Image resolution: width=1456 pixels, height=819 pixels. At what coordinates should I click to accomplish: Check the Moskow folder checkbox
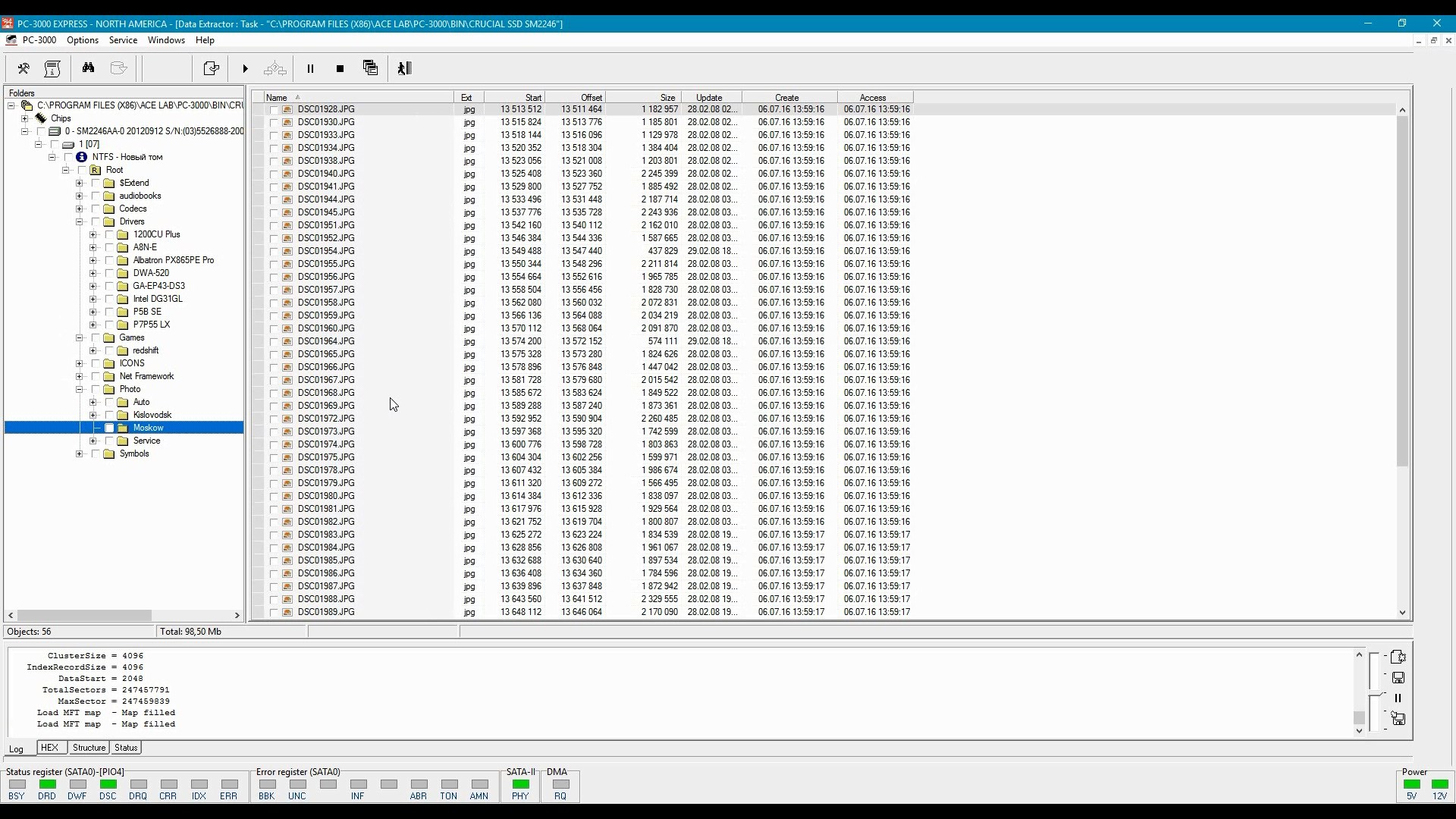point(109,428)
